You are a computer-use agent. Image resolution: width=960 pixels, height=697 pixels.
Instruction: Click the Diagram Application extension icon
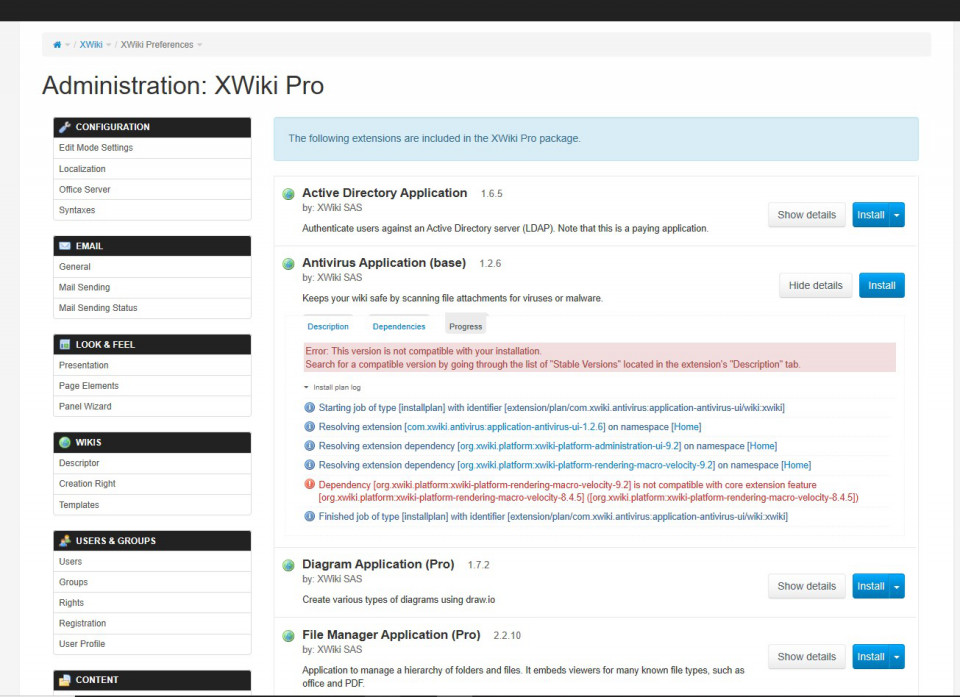pyautogui.click(x=288, y=565)
